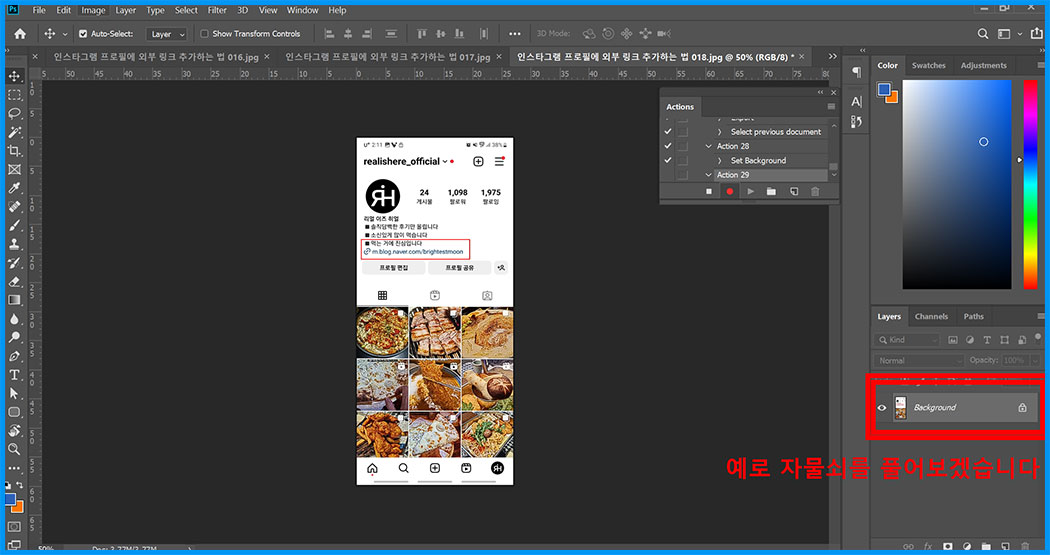Select the Crop tool
Screen dimensions: 1050x555
click(x=14, y=151)
